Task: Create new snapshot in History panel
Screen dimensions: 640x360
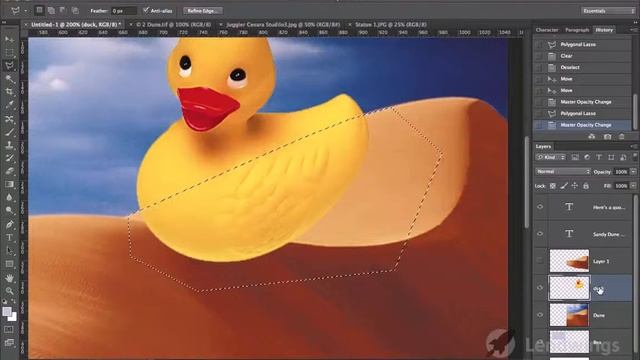Action: click(607, 137)
